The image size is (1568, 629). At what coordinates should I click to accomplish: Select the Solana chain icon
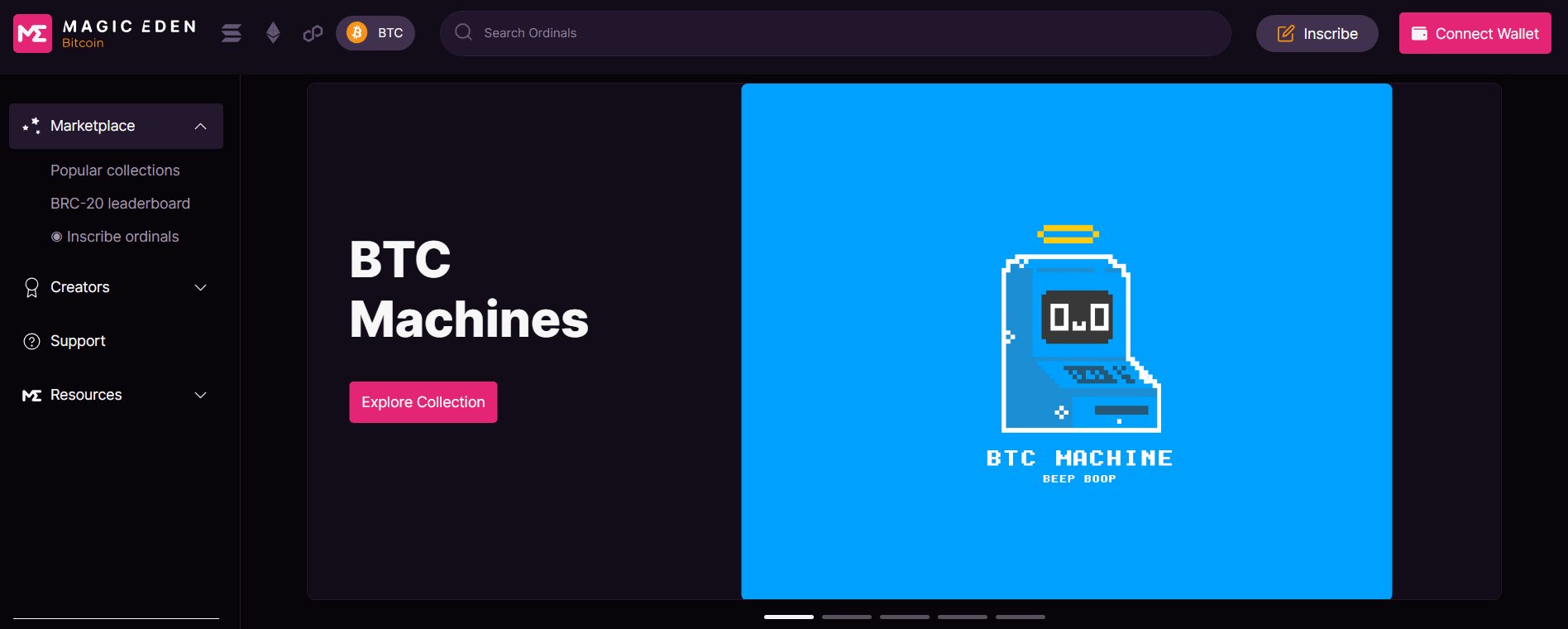[x=232, y=33]
